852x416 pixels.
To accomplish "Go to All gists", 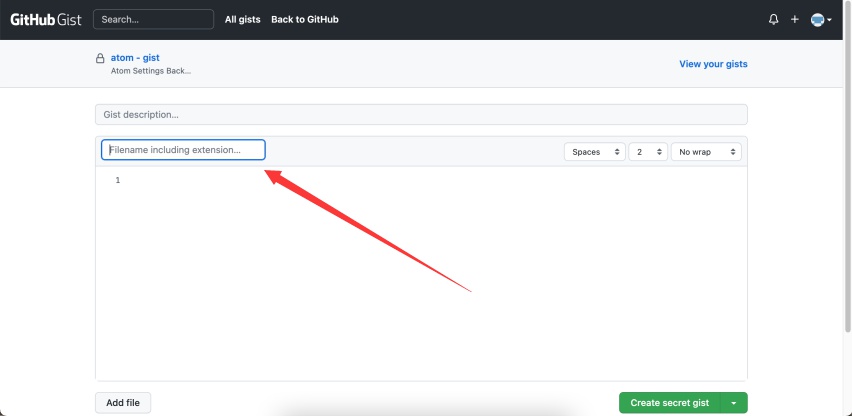I will pos(243,19).
